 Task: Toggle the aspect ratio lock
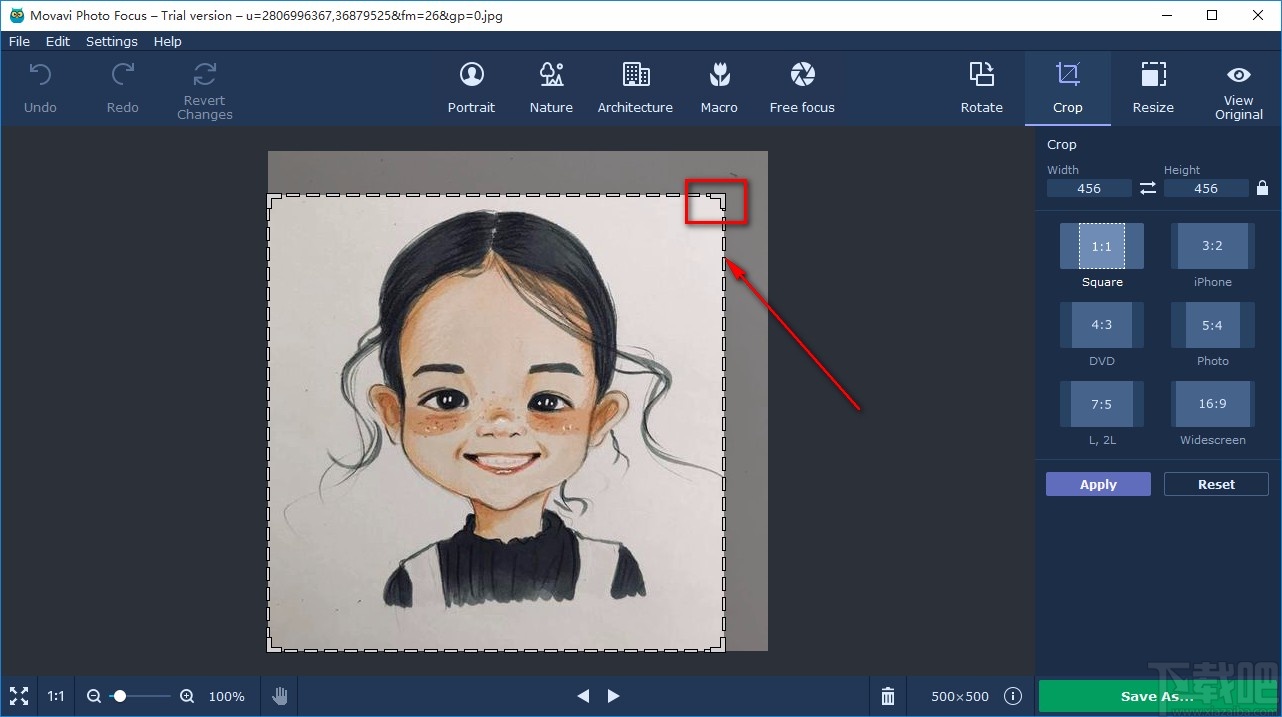(1262, 188)
